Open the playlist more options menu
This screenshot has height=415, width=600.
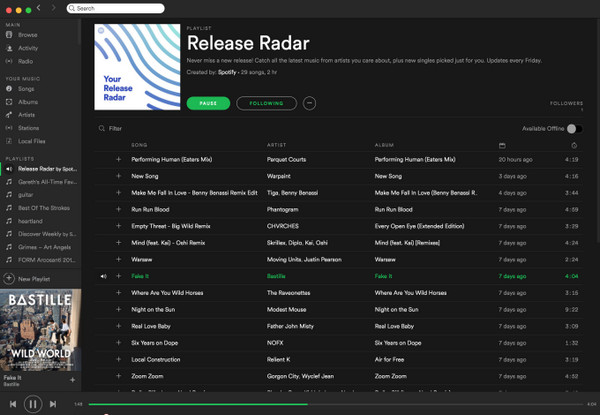click(x=309, y=102)
